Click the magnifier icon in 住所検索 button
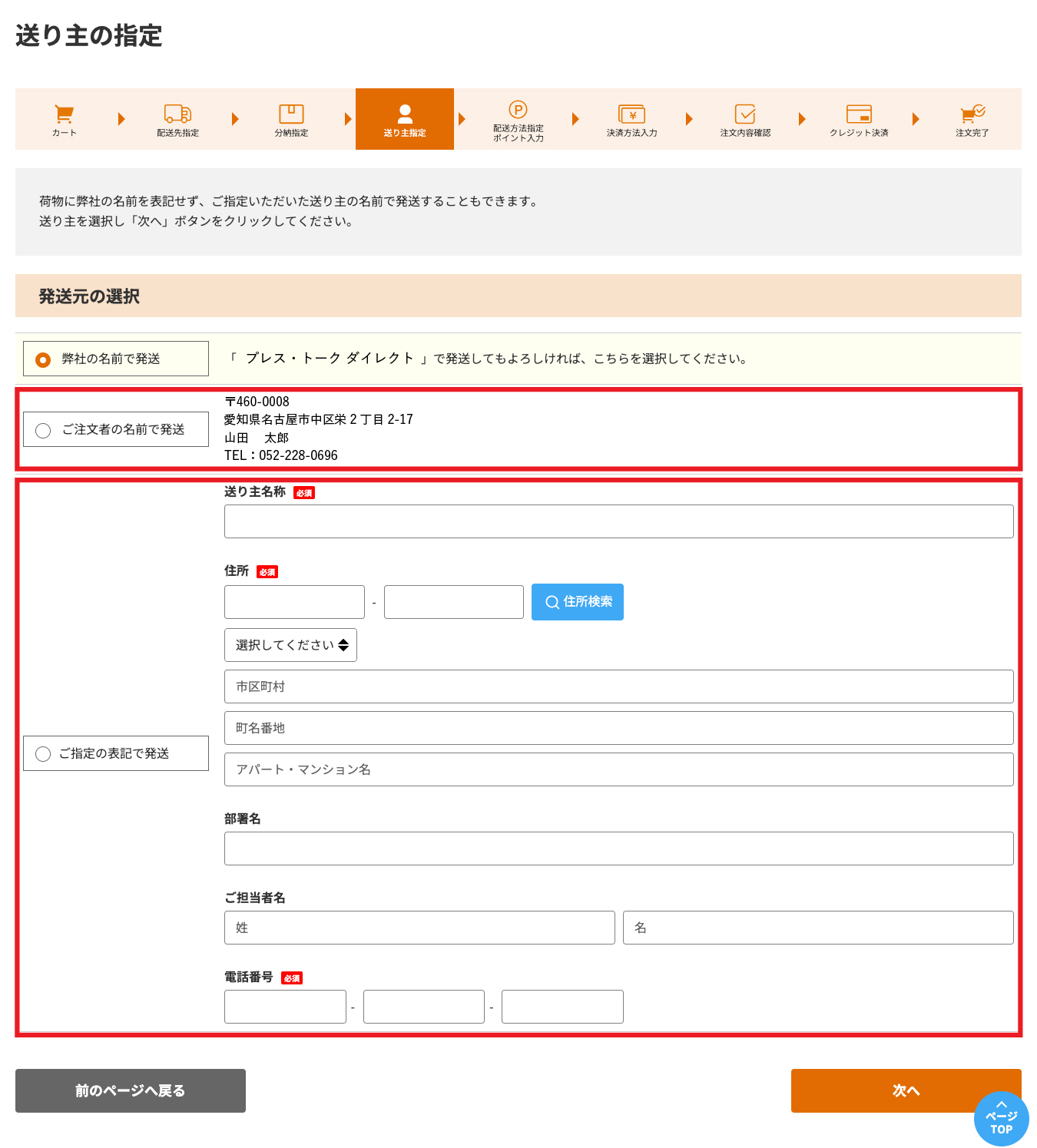The image size is (1037, 1148). (x=552, y=602)
